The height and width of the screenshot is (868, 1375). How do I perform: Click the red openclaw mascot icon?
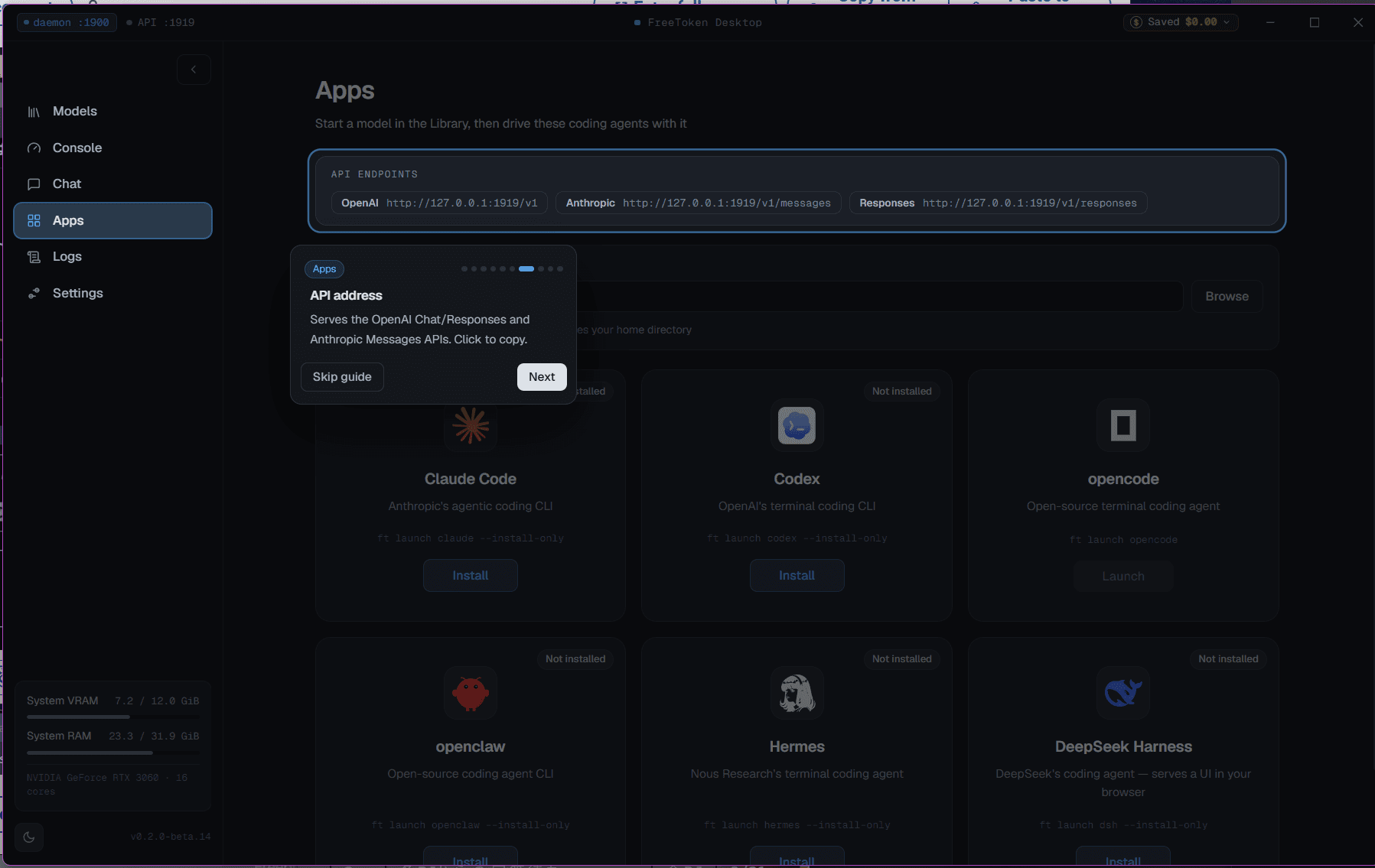point(471,693)
